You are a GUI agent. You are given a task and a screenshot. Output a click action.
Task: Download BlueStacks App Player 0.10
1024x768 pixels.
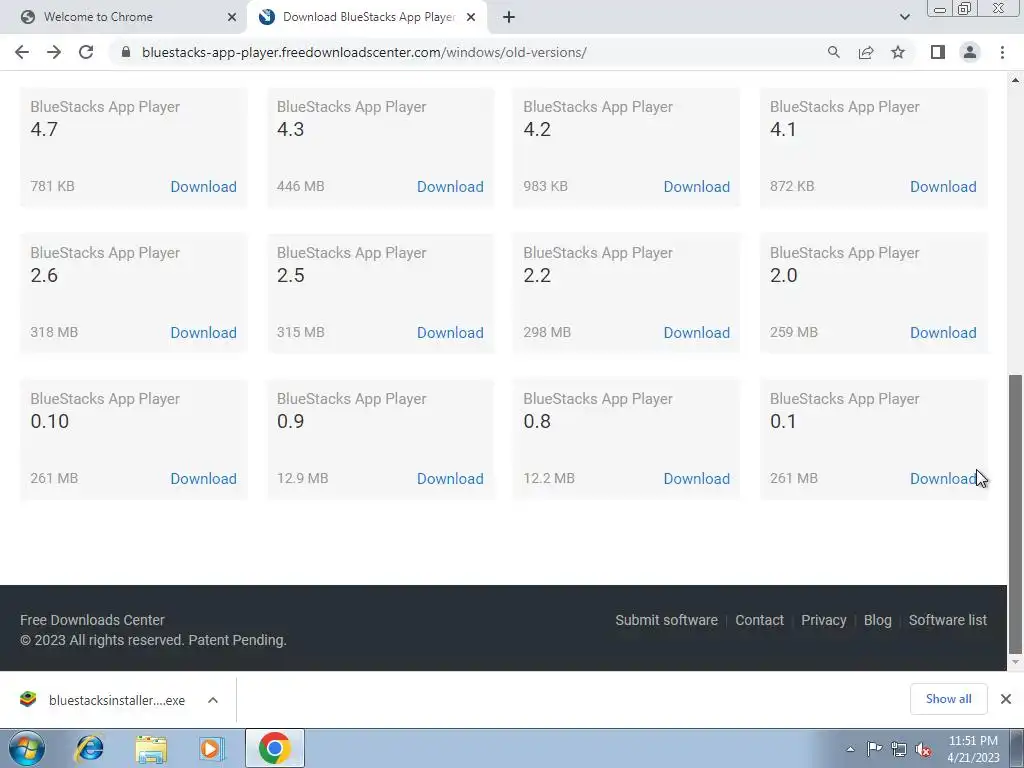click(203, 479)
